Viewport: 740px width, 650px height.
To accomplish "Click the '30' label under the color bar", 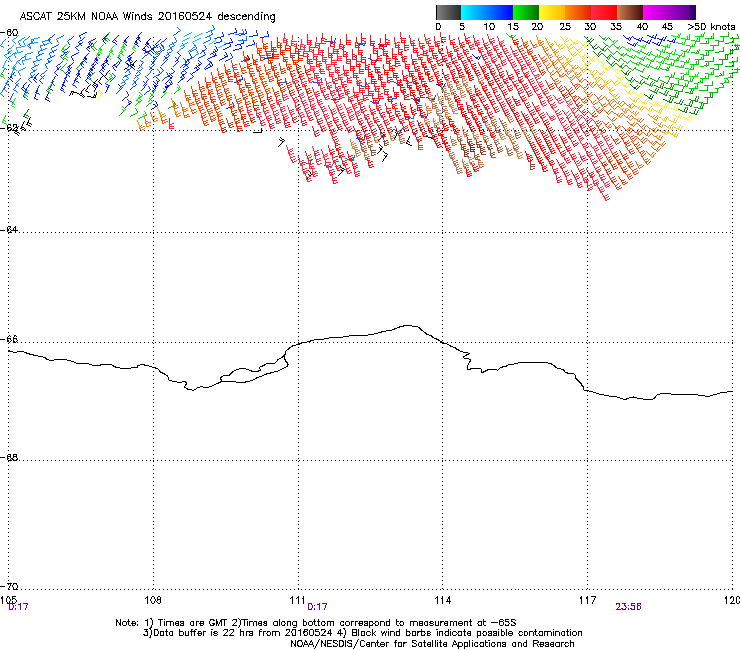I will (590, 27).
